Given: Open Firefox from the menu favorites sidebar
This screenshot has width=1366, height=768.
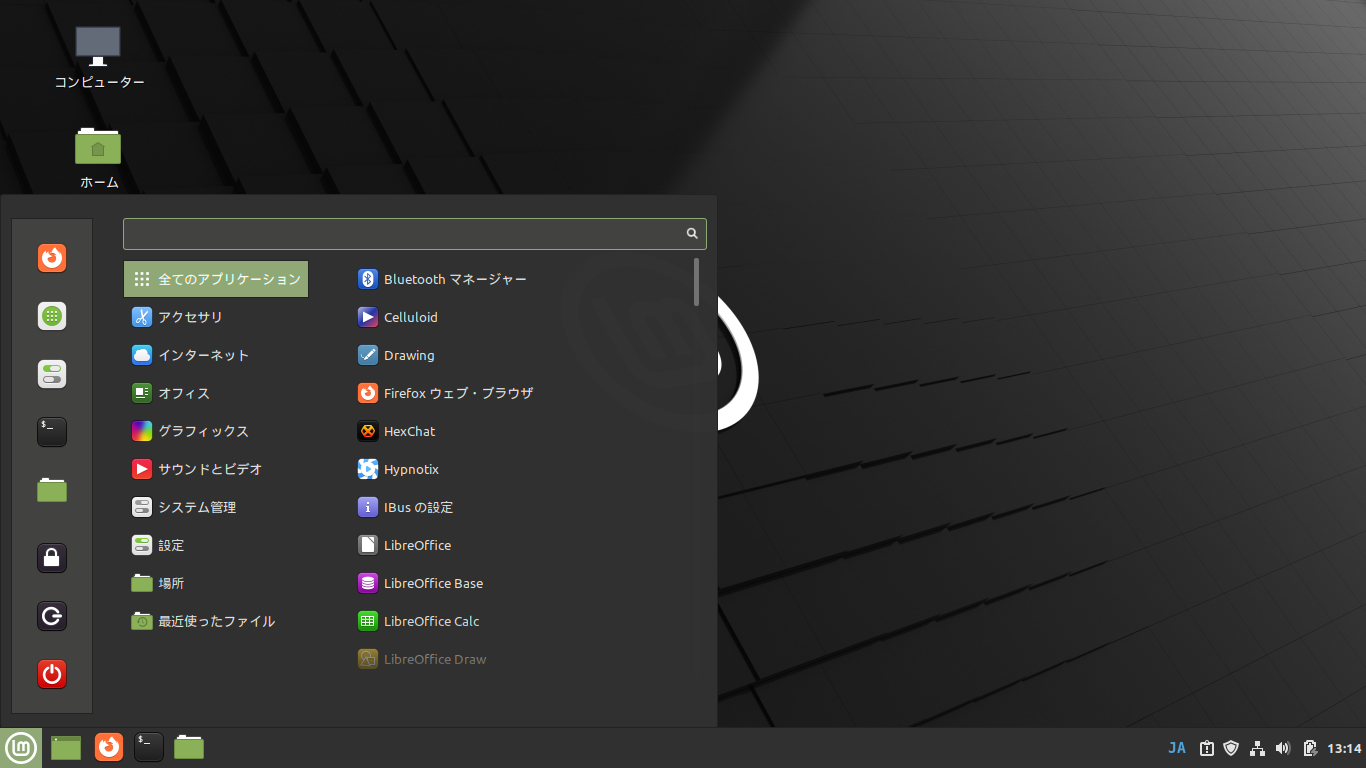Looking at the screenshot, I should click(52, 258).
